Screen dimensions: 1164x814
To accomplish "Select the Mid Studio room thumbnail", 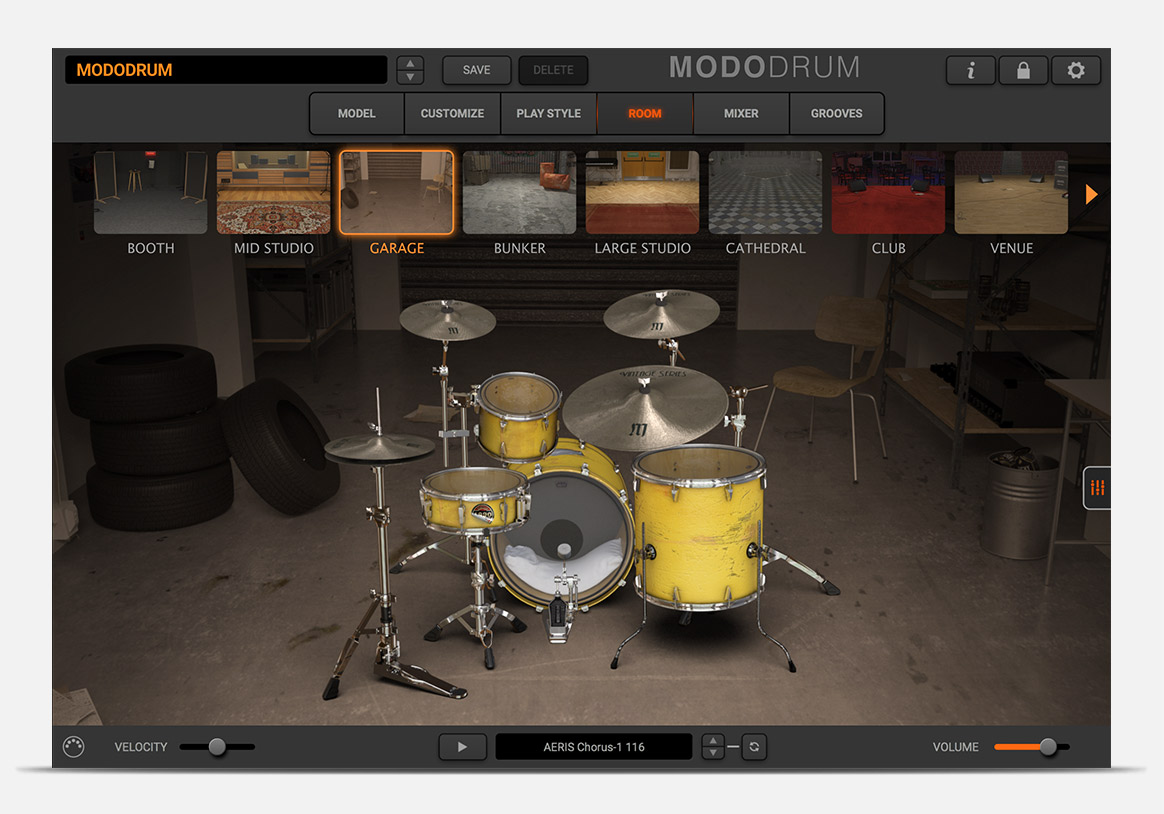I will click(273, 192).
